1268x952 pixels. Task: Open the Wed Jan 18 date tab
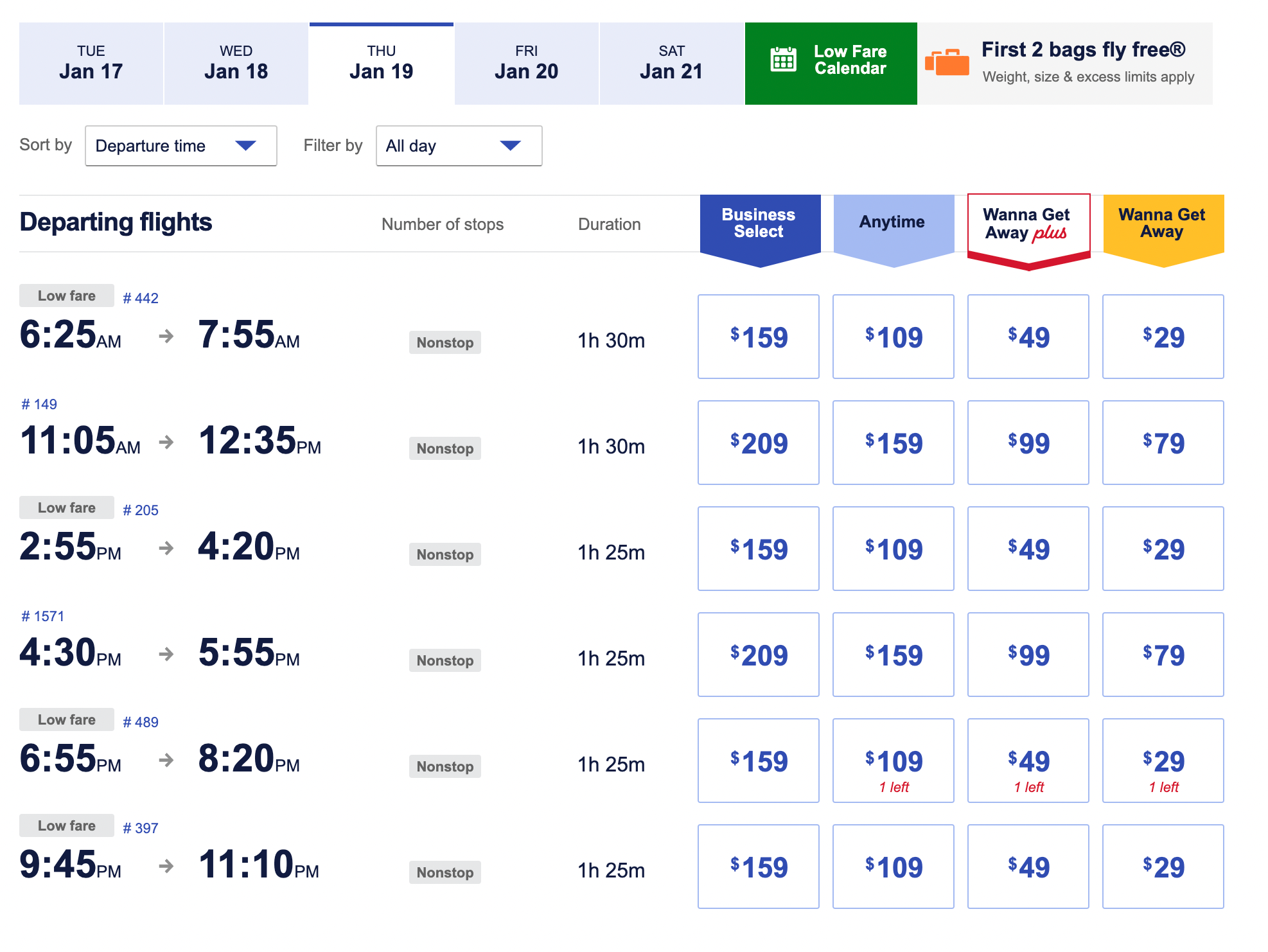pos(236,63)
